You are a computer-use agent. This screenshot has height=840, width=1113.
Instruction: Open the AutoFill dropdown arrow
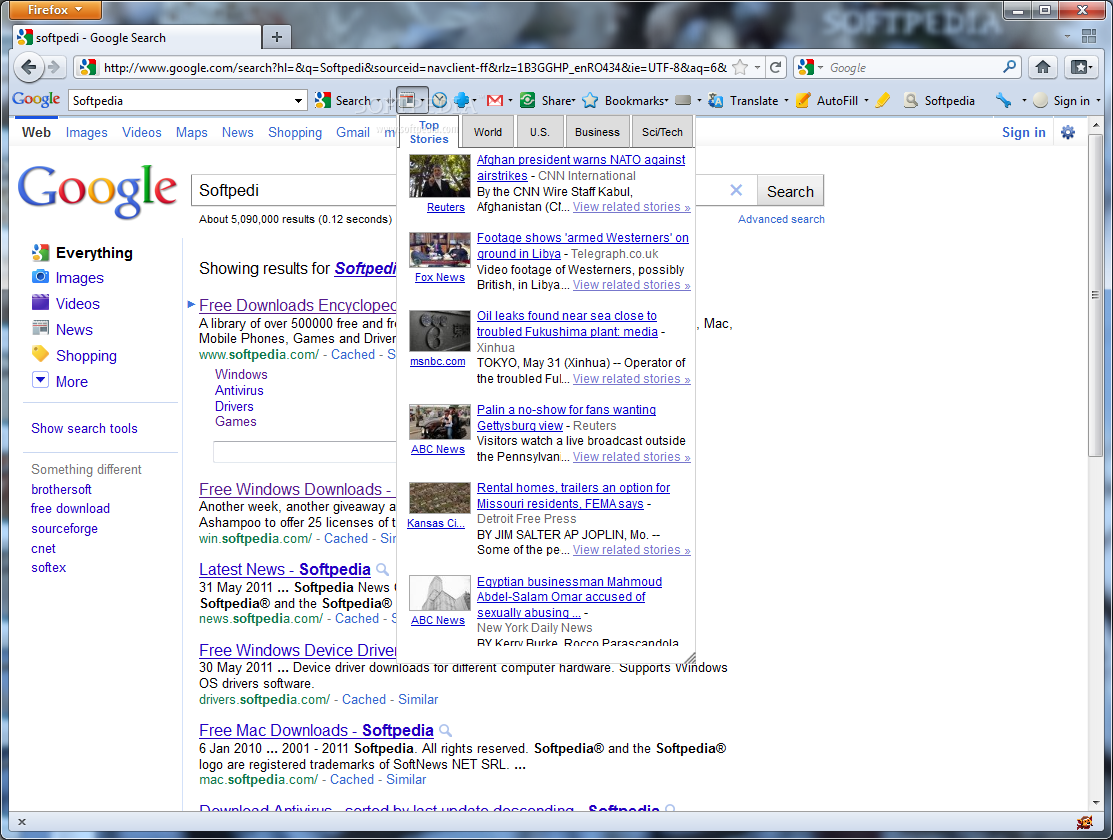point(866,101)
